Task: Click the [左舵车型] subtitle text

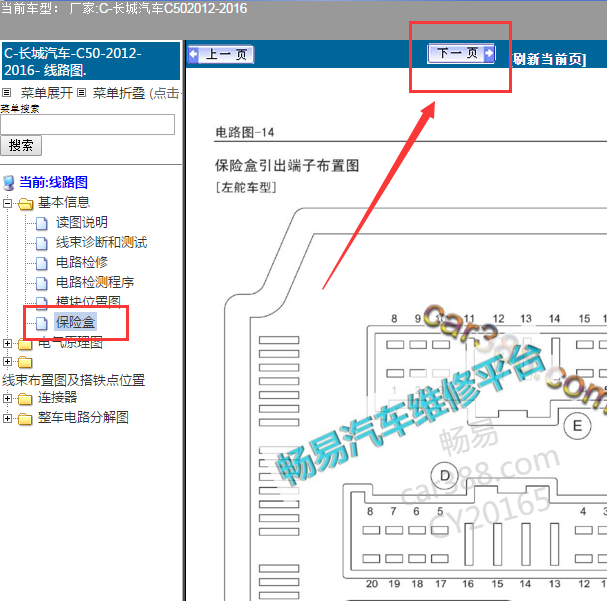Action: (x=246, y=188)
